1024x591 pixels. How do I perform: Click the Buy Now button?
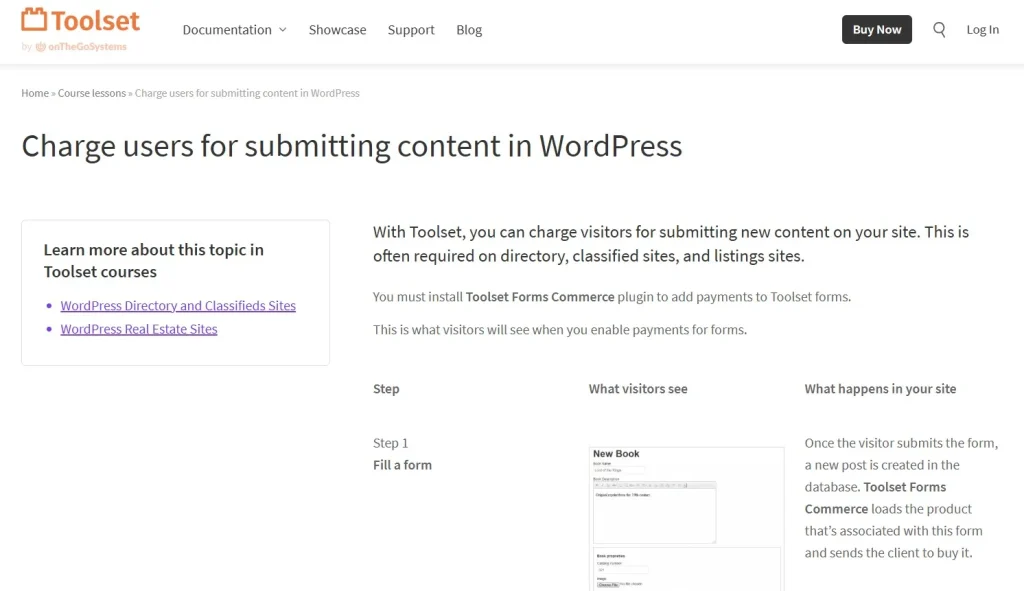pyautogui.click(x=876, y=29)
